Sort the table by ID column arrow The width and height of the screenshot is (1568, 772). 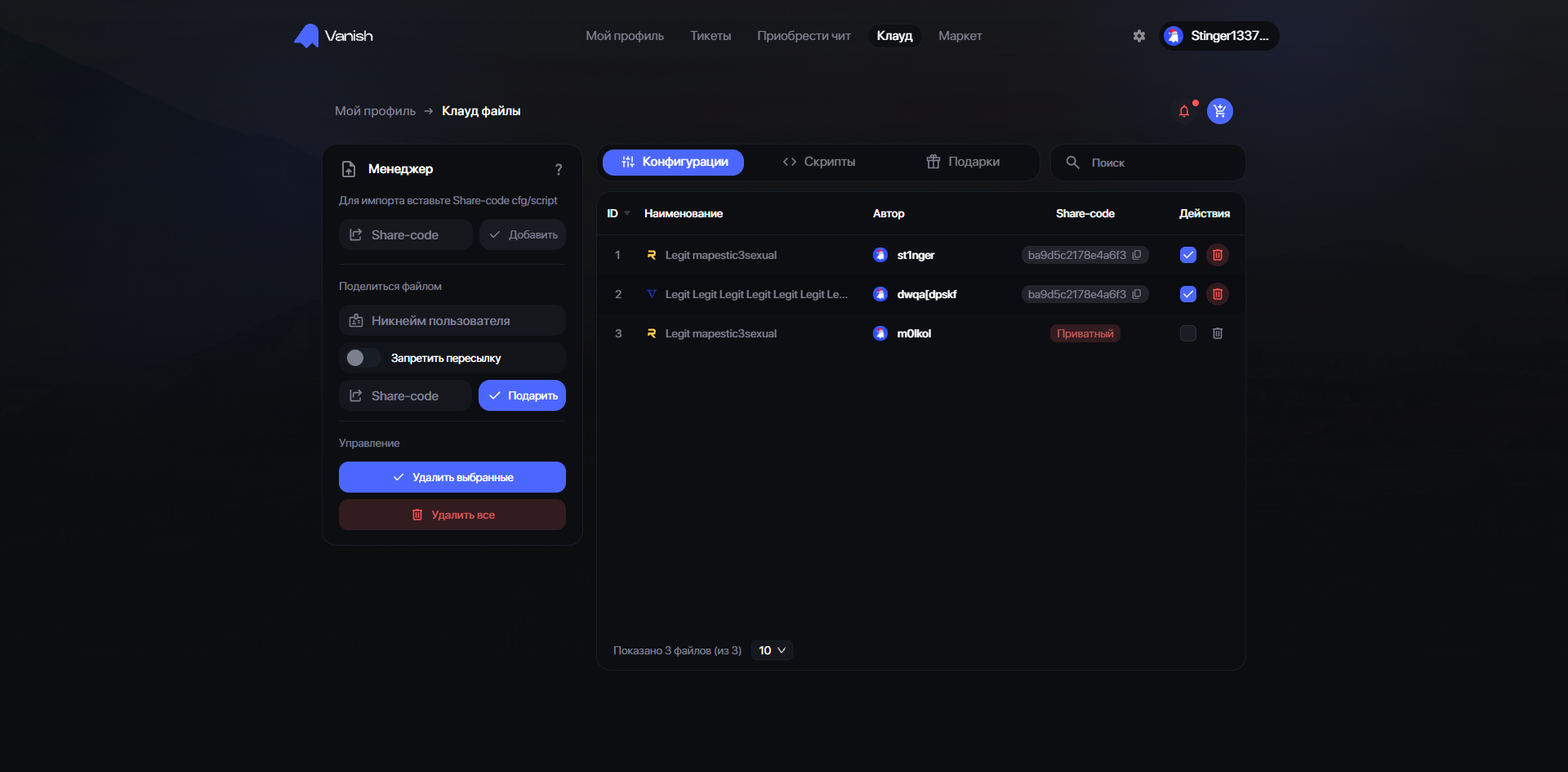tap(627, 212)
